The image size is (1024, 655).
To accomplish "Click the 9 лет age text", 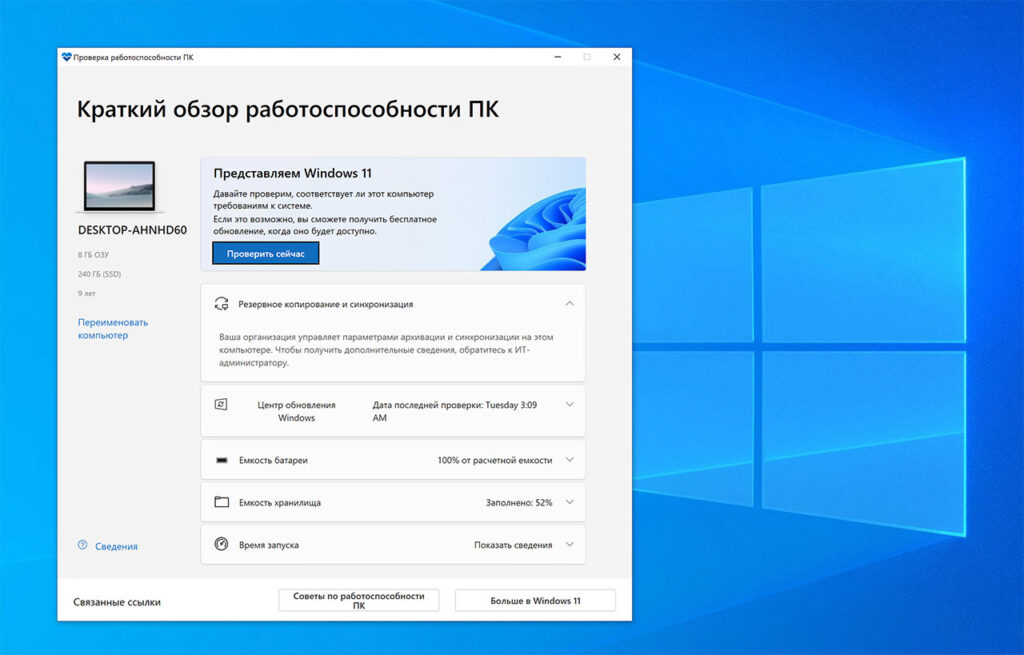I will tap(86, 293).
